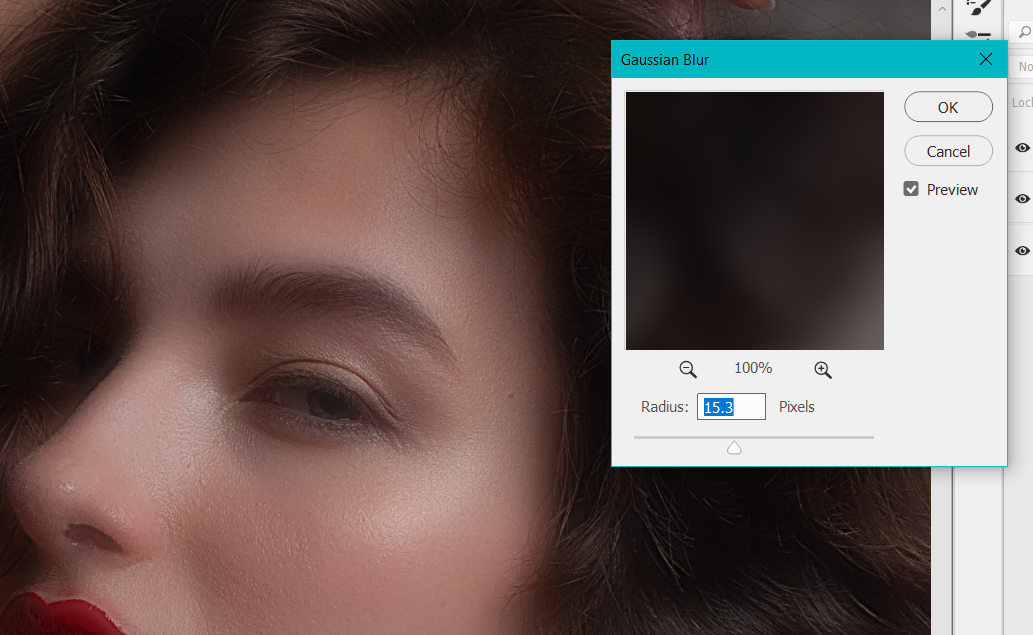Toggle the Preview checkbox
The width and height of the screenshot is (1033, 635).
[911, 189]
